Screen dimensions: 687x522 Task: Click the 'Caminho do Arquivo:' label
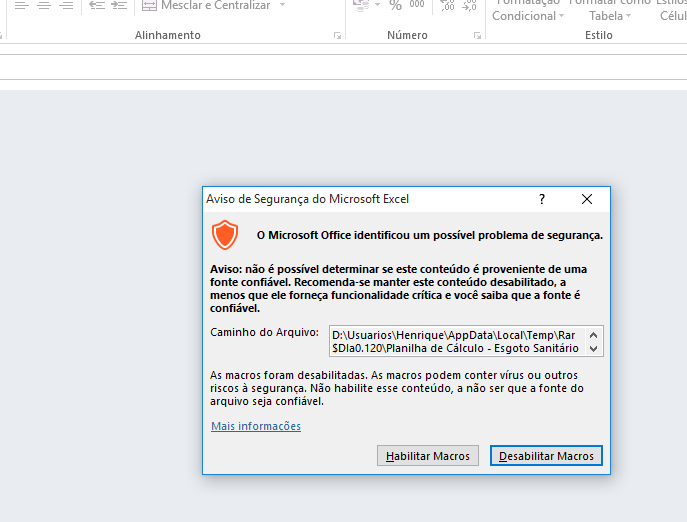pyautogui.click(x=264, y=332)
